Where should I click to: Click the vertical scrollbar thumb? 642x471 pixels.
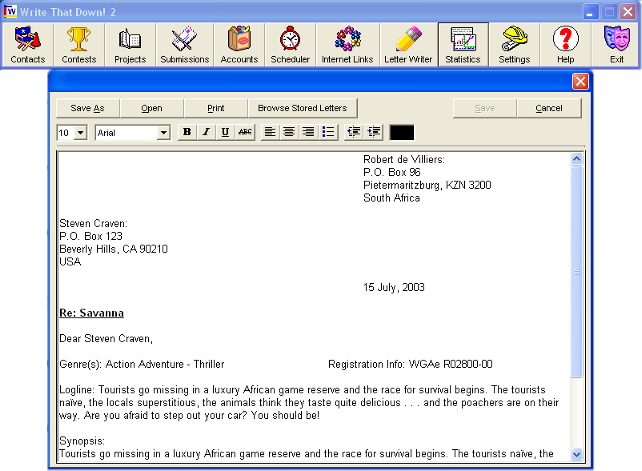coord(576,271)
